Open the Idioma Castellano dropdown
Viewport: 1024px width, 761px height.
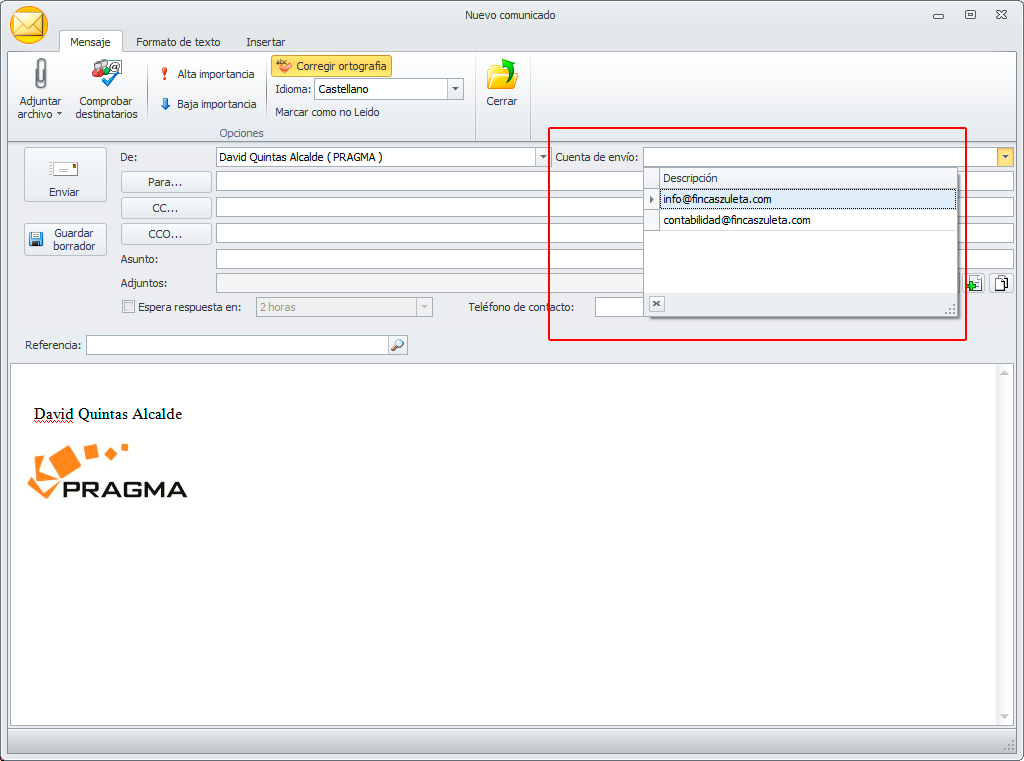click(455, 89)
